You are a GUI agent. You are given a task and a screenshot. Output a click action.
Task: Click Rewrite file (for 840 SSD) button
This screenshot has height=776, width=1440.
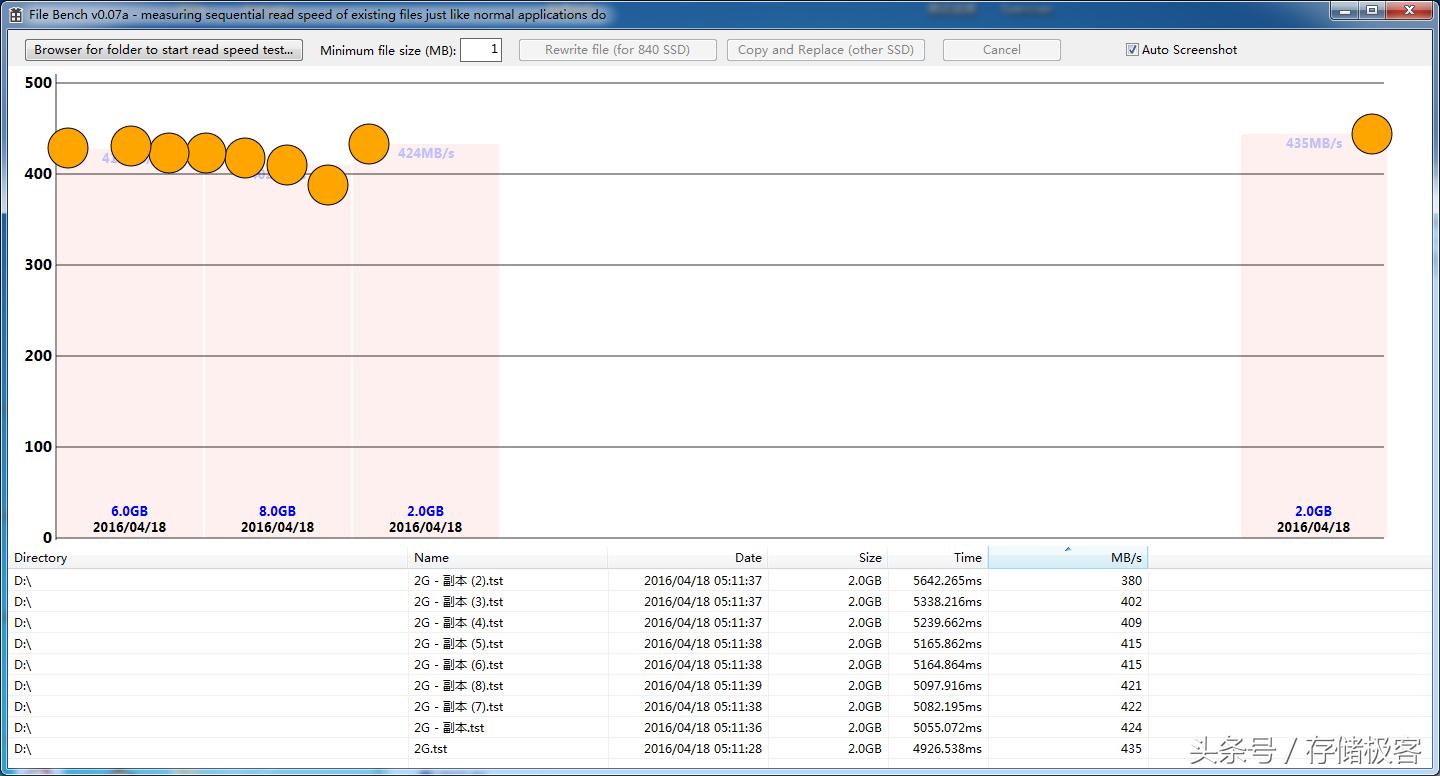click(617, 50)
